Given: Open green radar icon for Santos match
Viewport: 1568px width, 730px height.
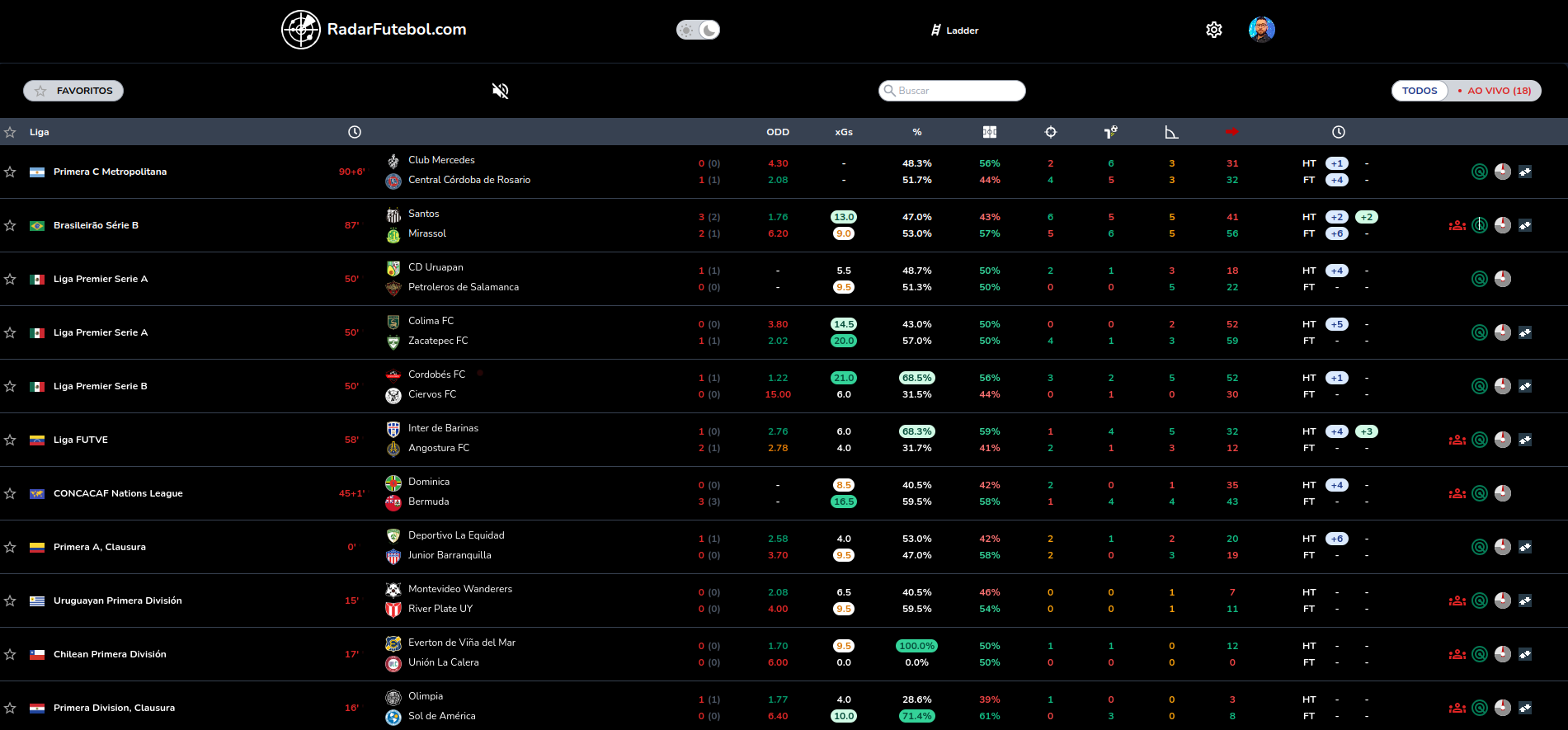Looking at the screenshot, I should point(1480,225).
